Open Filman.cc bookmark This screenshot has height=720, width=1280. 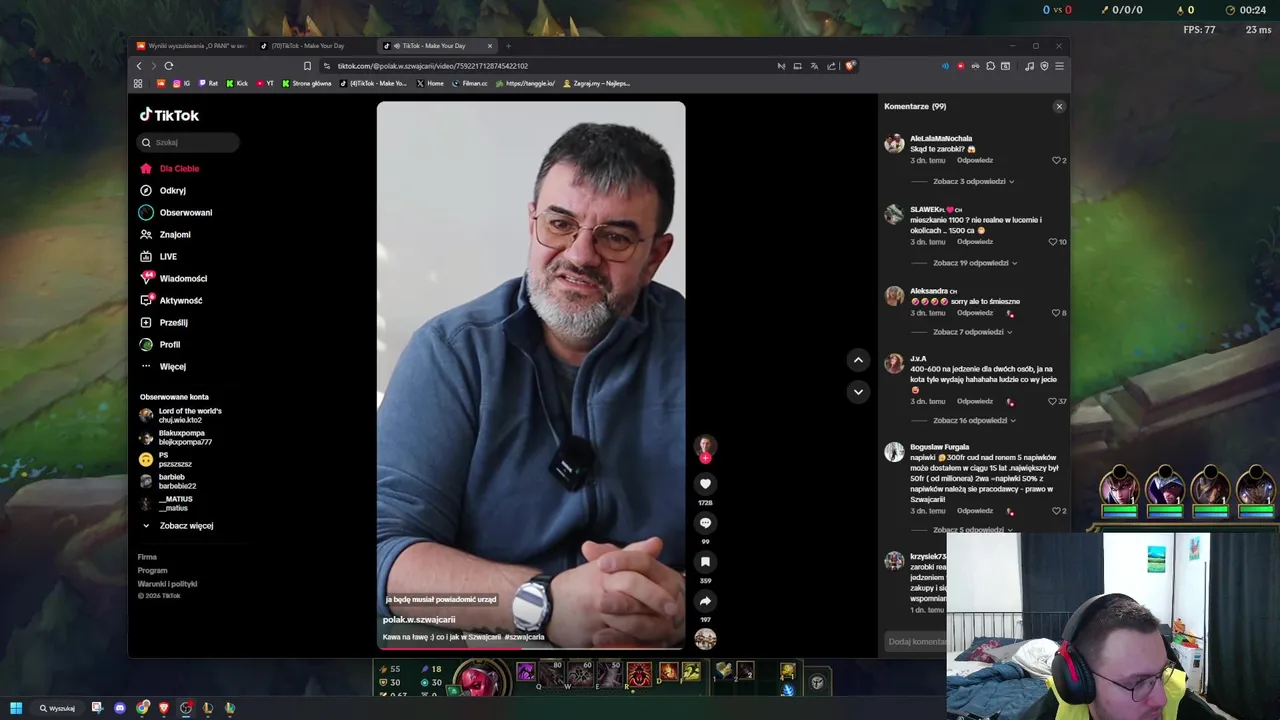point(470,83)
